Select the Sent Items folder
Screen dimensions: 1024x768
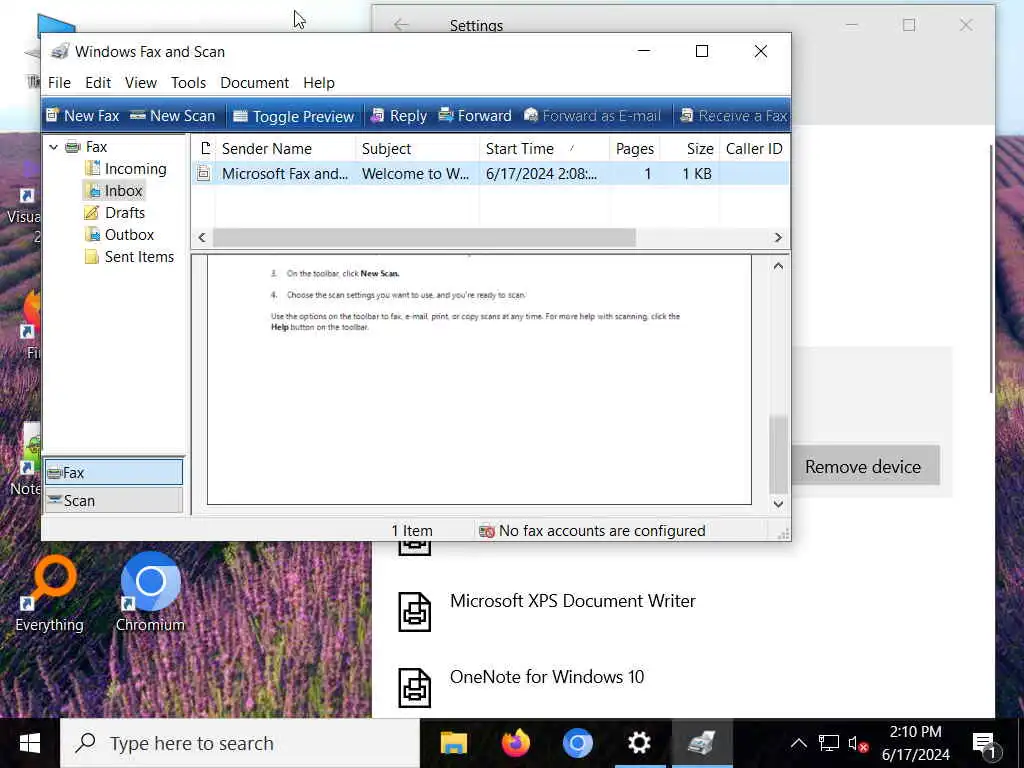129,257
